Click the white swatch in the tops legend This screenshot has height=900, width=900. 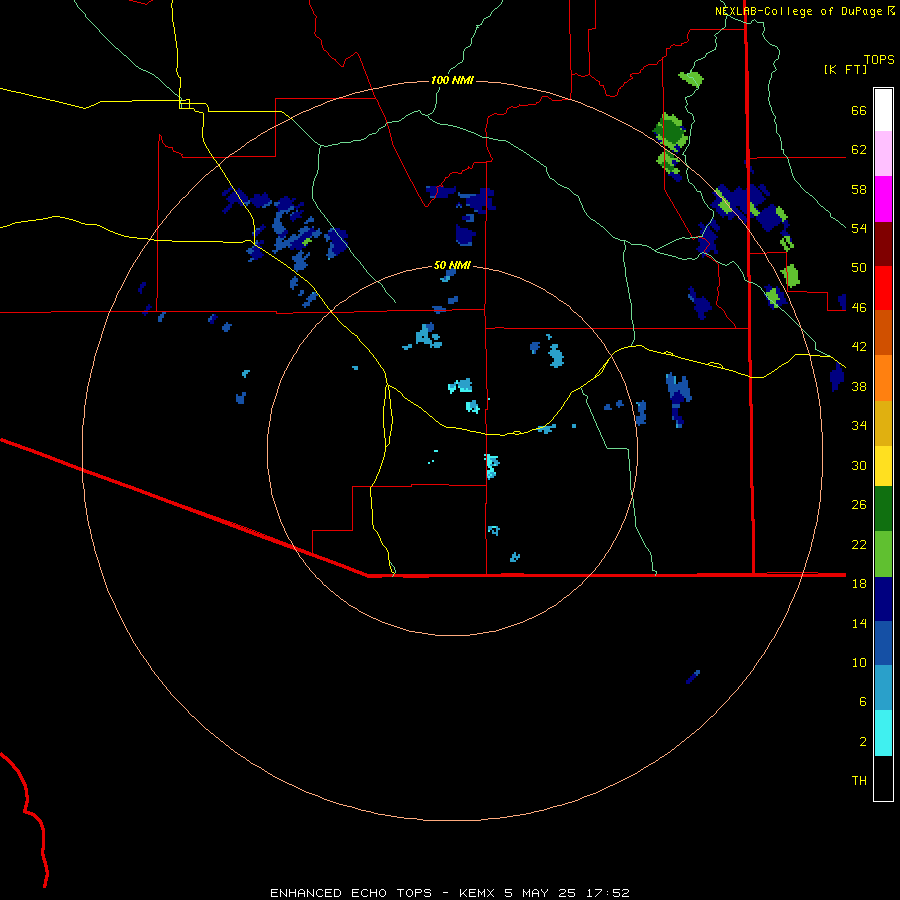tap(883, 110)
